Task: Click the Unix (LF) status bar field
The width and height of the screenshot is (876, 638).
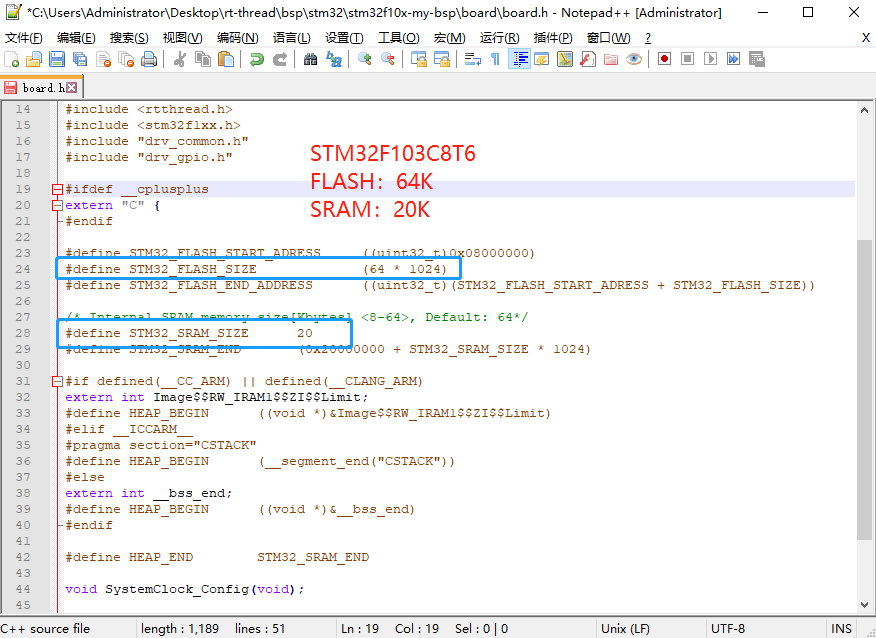Action: [x=650, y=629]
